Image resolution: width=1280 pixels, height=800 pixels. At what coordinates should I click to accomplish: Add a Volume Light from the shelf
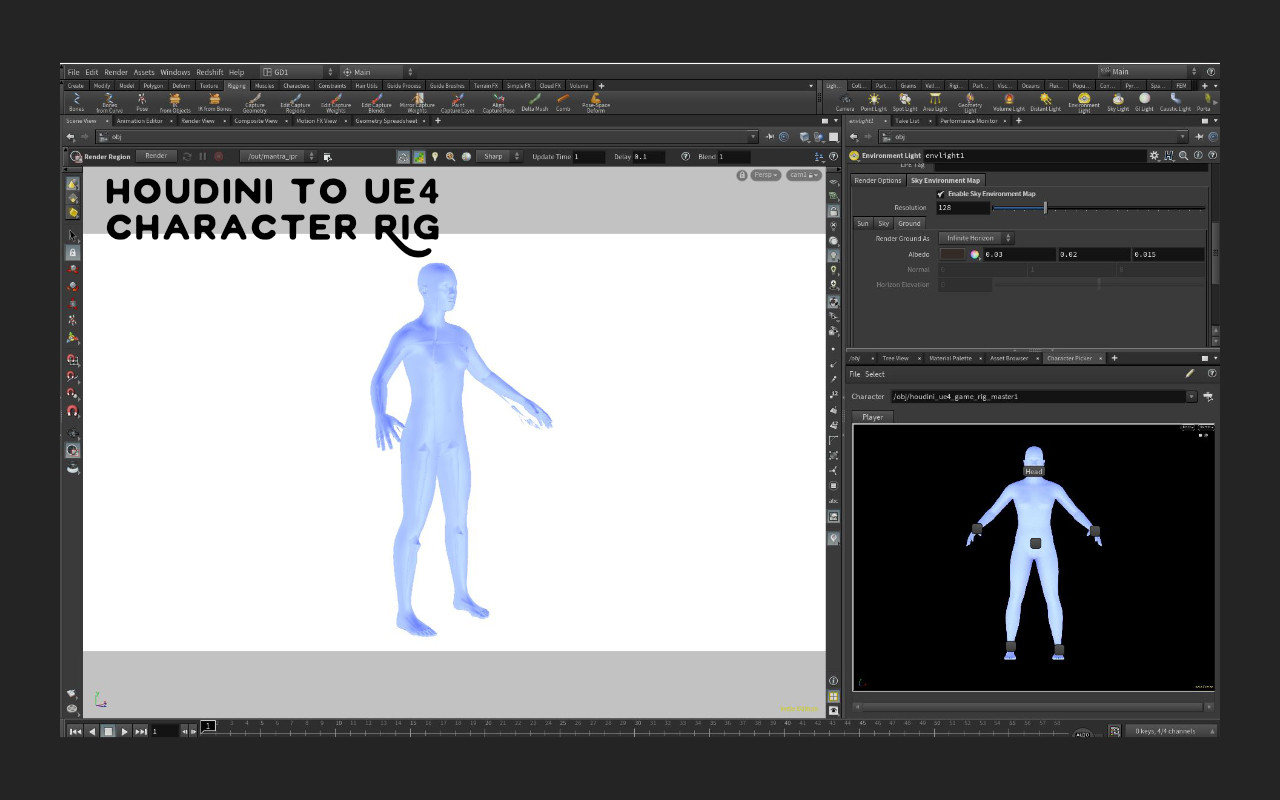coord(1008,102)
